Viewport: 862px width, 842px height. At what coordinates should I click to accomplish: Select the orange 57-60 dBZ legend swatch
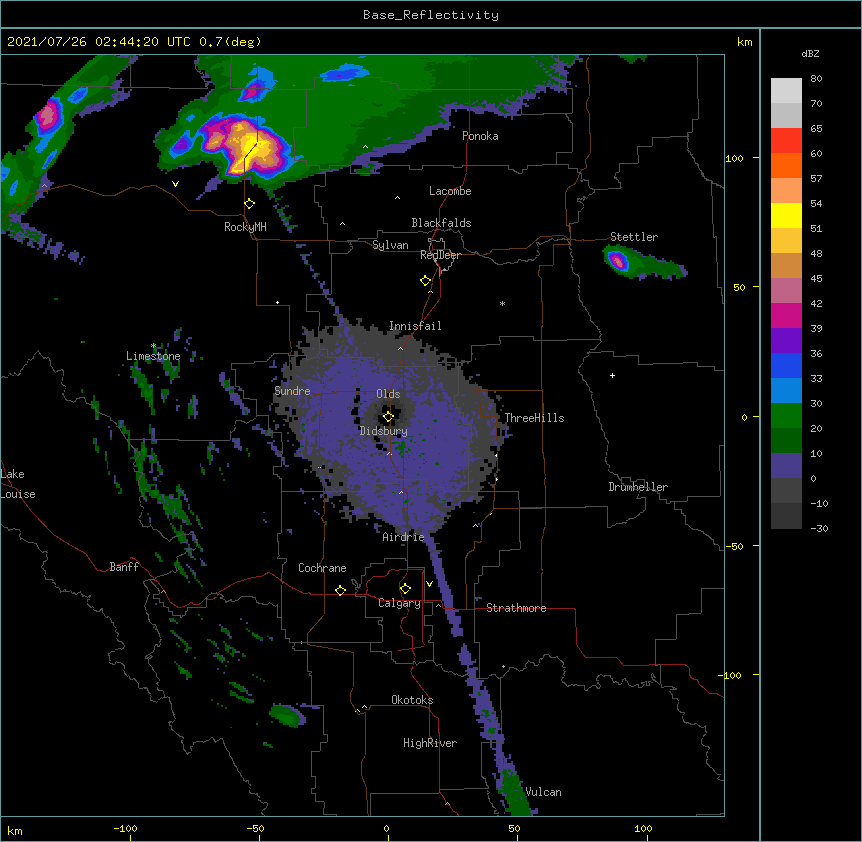[786, 165]
